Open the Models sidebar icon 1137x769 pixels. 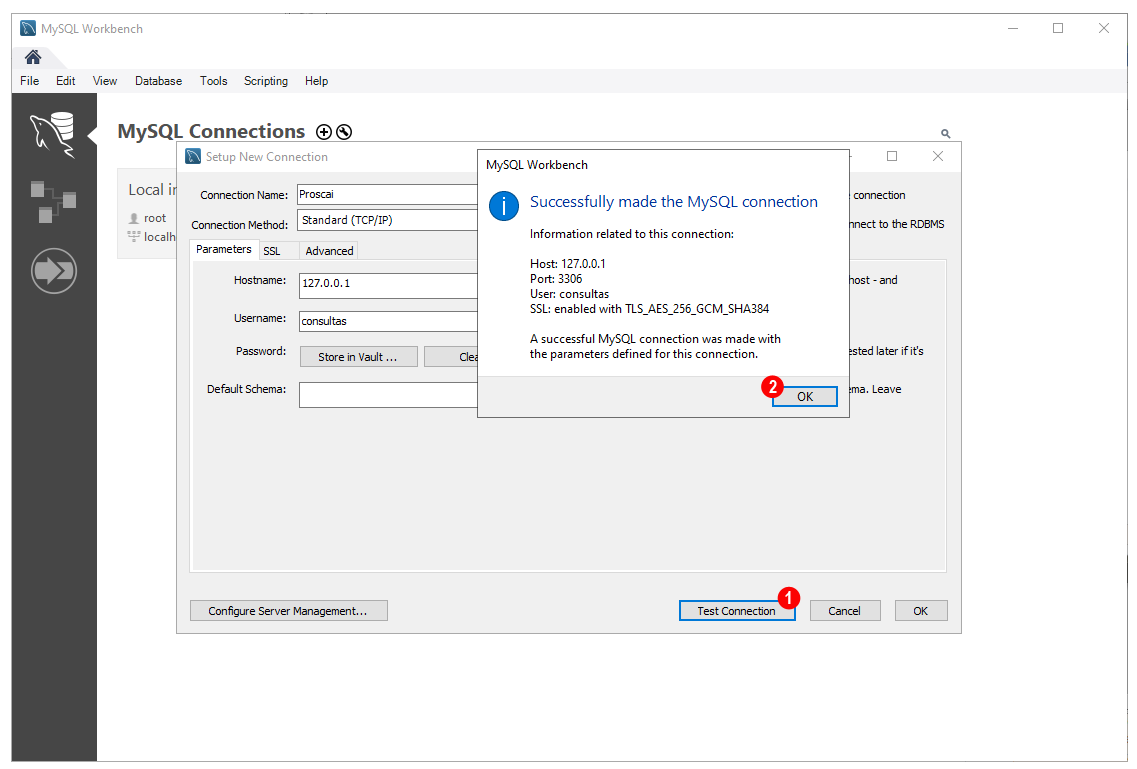[x=53, y=201]
